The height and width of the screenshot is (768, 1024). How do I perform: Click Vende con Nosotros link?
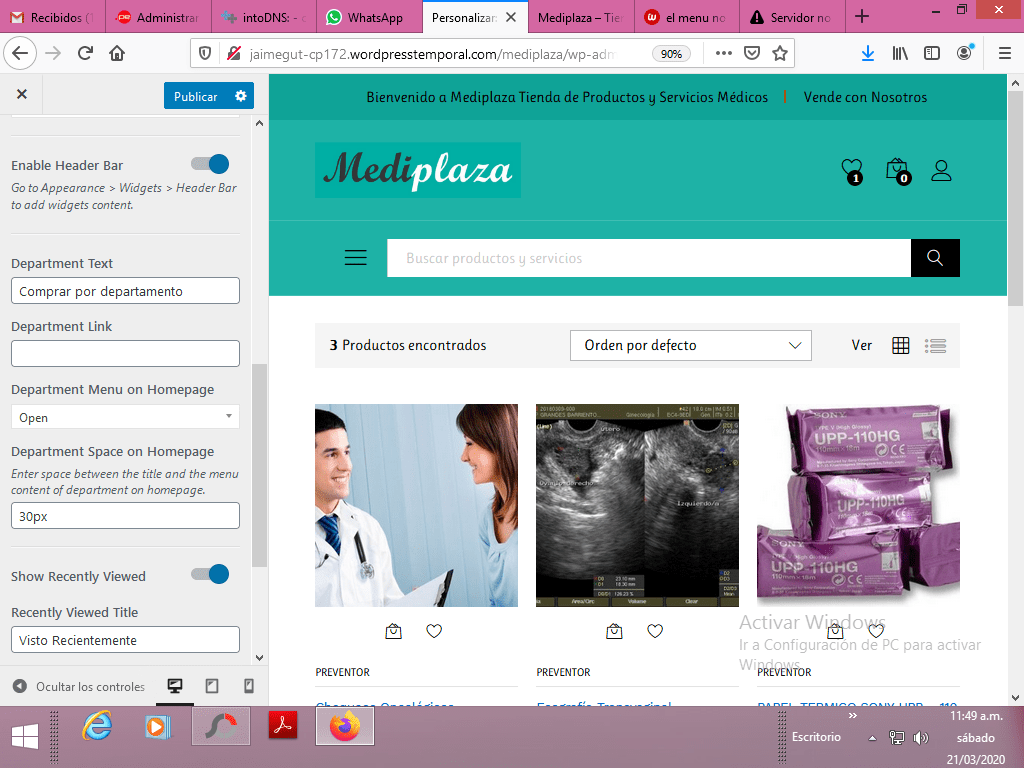(865, 97)
